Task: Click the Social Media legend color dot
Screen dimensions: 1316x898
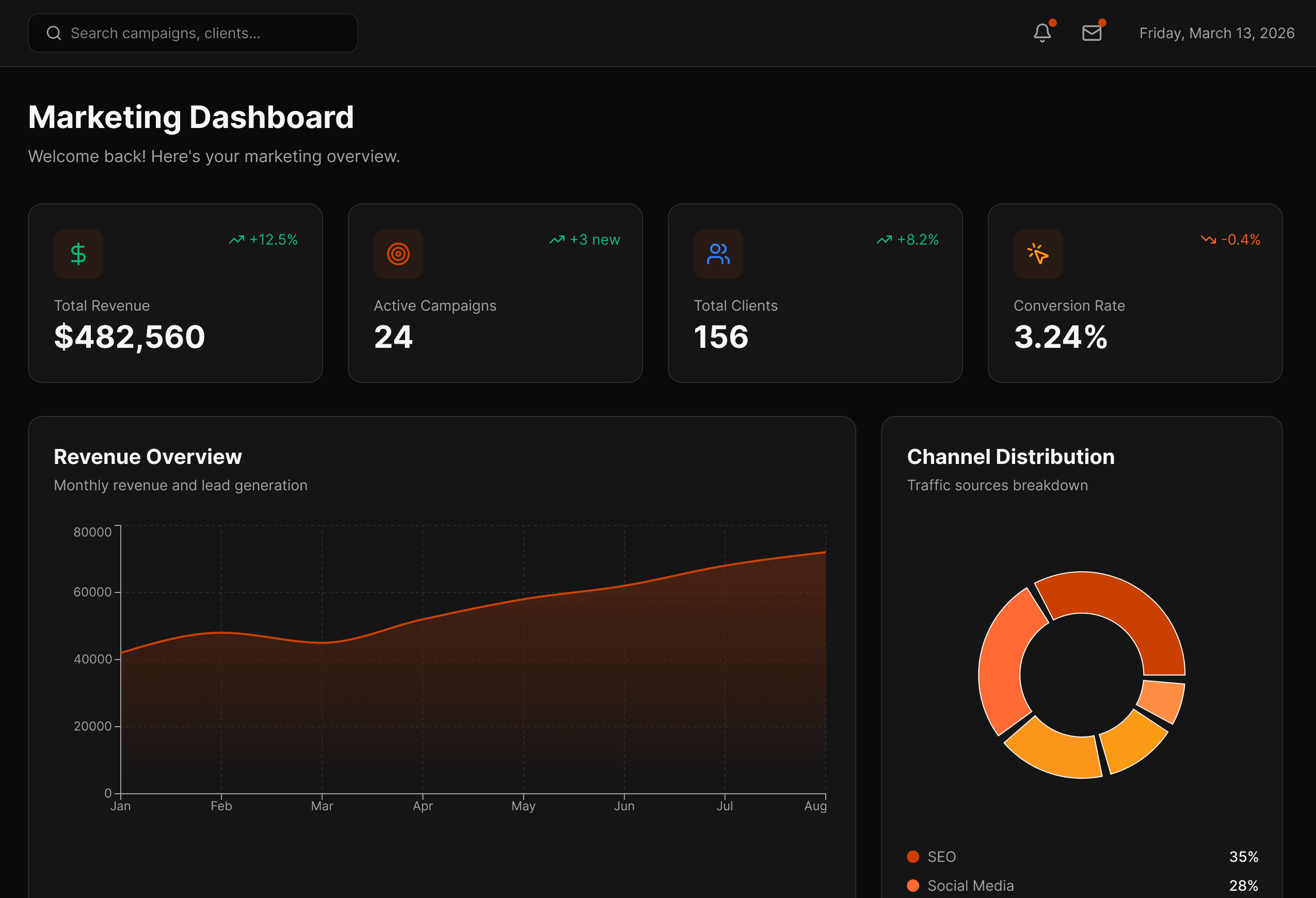Action: 913,886
